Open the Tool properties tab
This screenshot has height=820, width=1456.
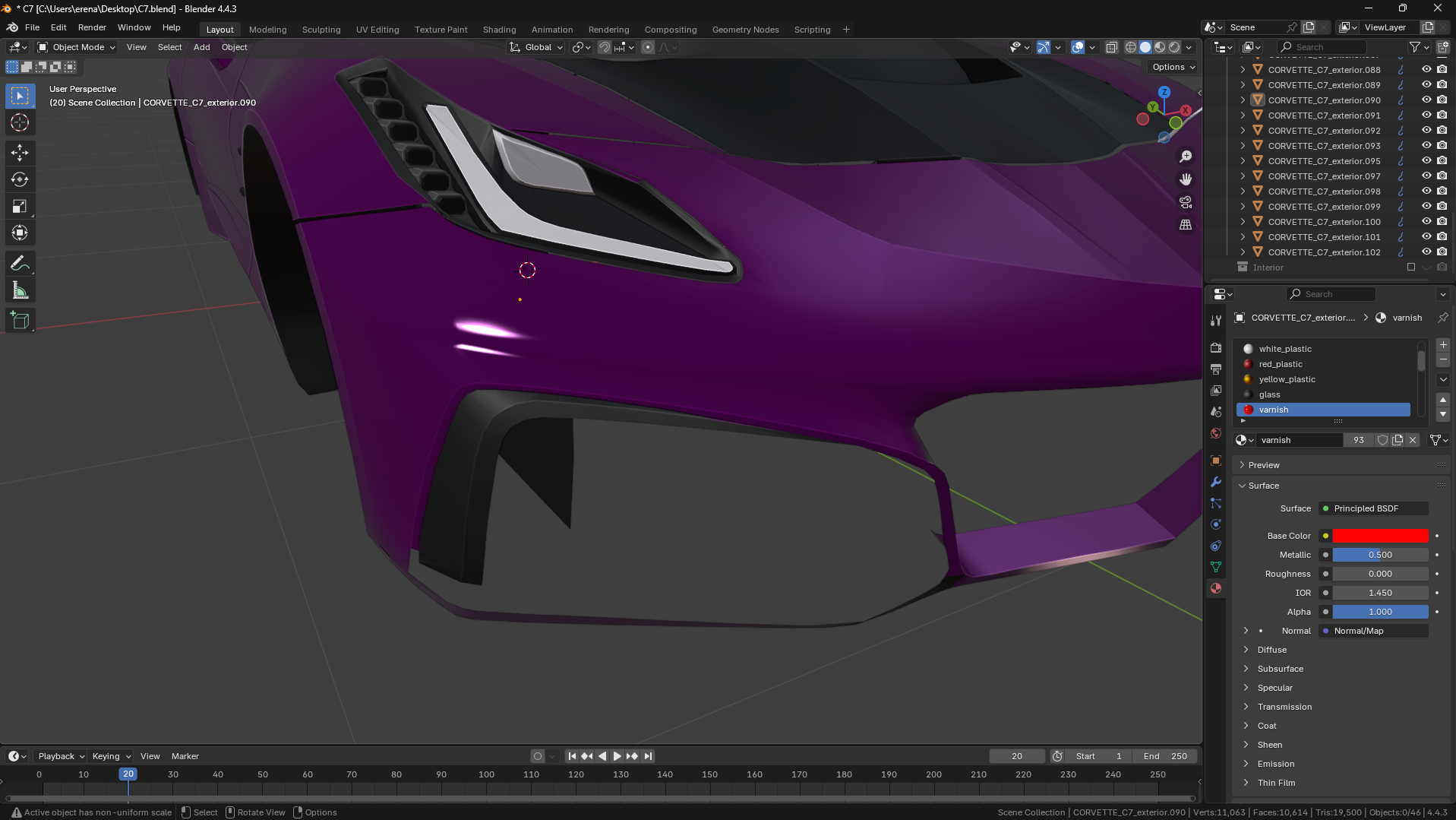1216,321
